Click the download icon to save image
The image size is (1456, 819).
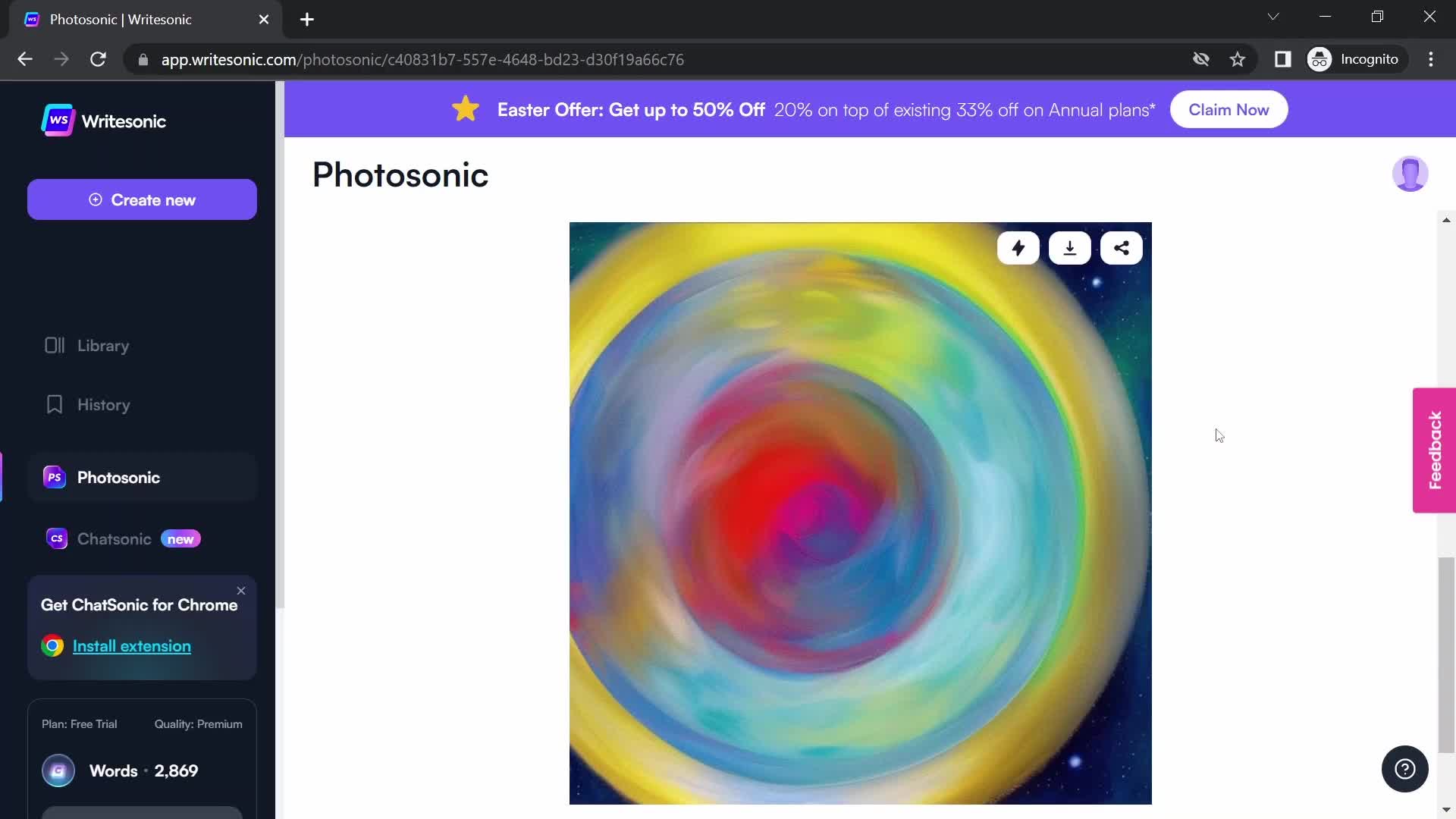1069,248
